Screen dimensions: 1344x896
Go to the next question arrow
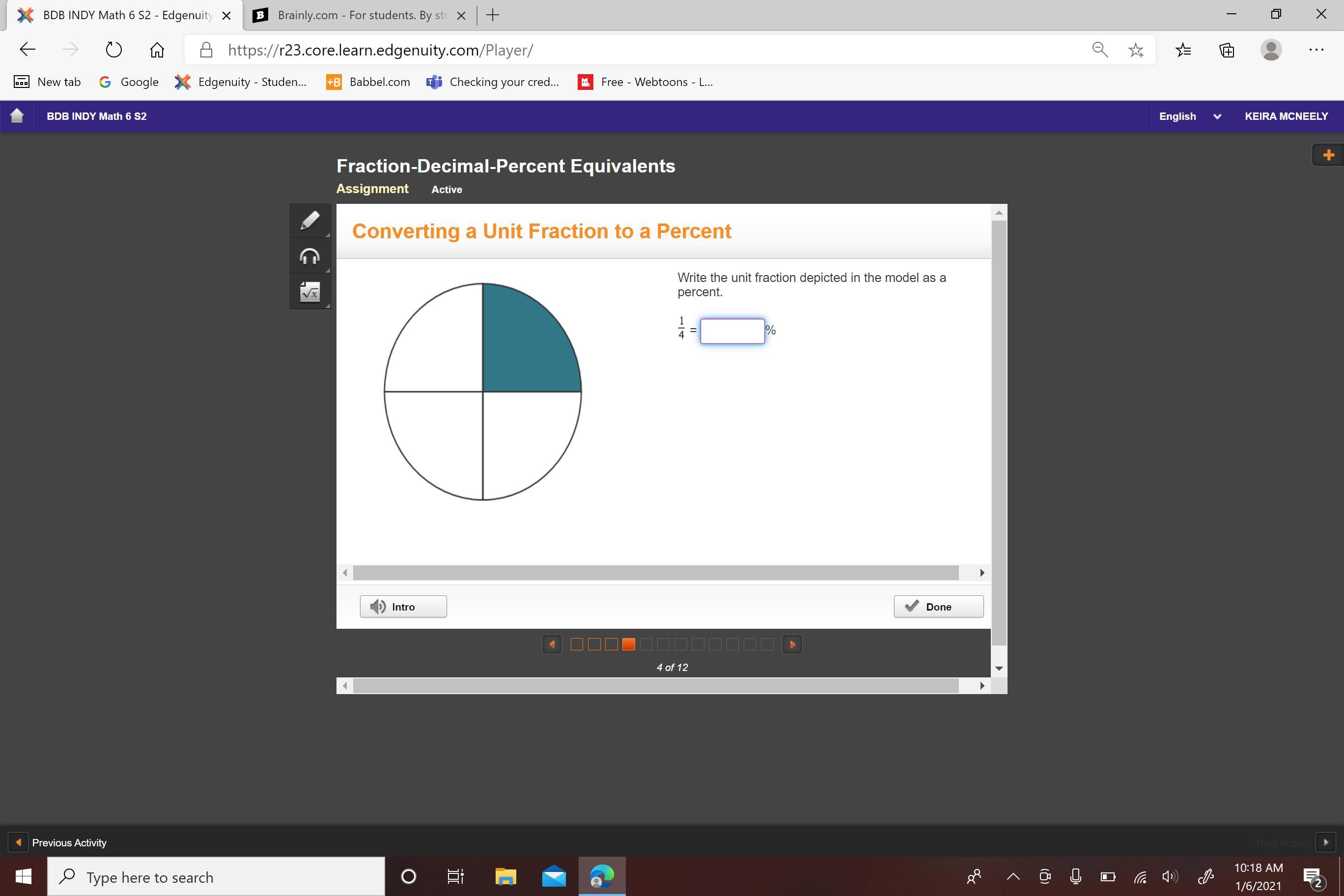click(792, 644)
